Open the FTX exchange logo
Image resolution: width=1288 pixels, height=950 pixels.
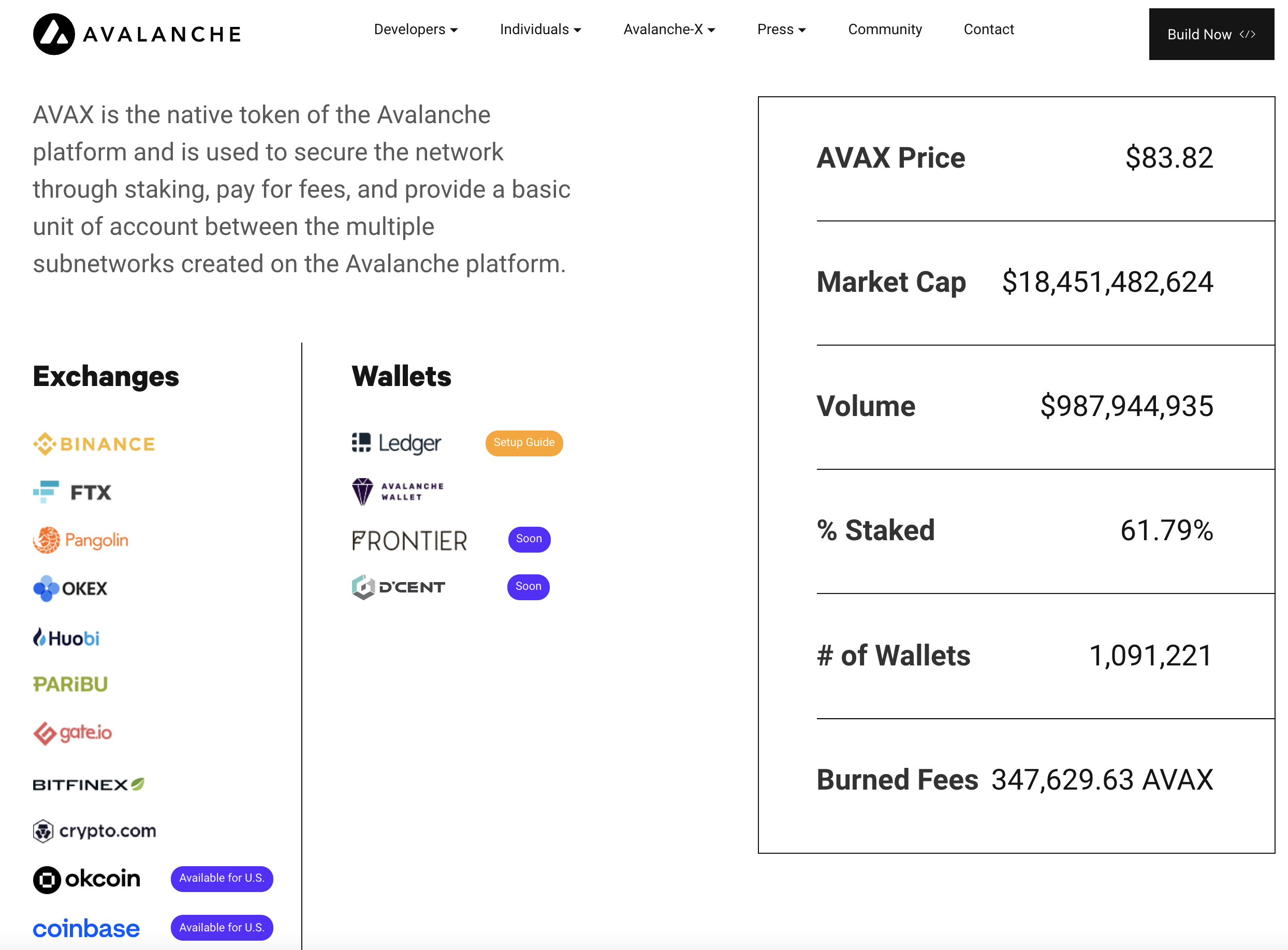(x=72, y=492)
